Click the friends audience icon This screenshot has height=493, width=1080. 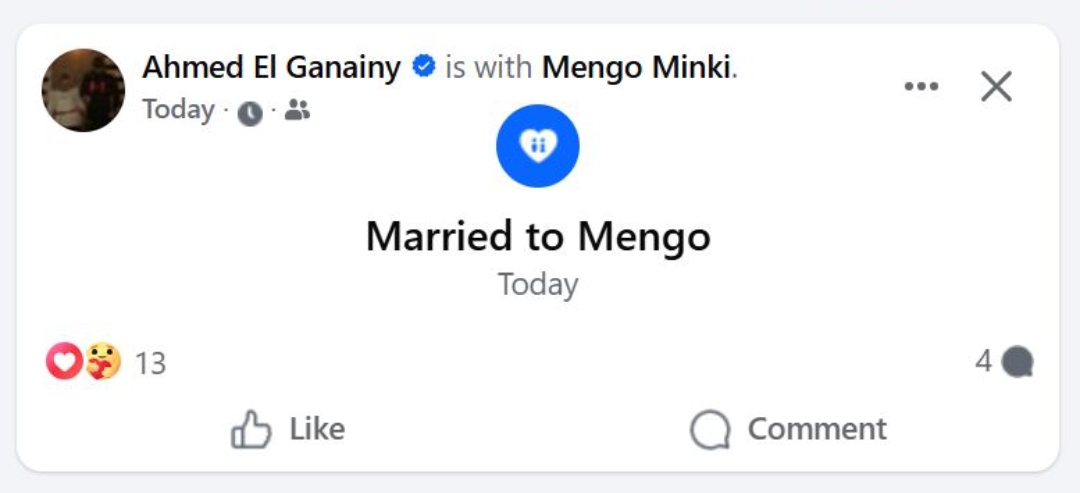coord(297,110)
